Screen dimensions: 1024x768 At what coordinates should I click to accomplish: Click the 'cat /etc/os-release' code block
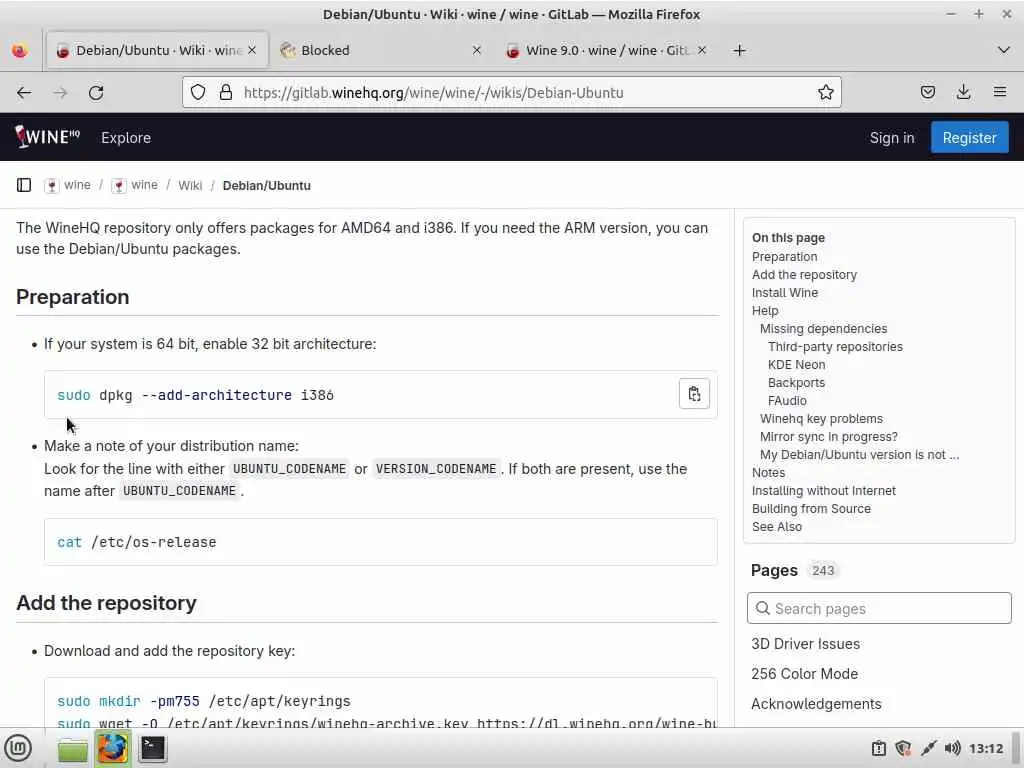(381, 542)
